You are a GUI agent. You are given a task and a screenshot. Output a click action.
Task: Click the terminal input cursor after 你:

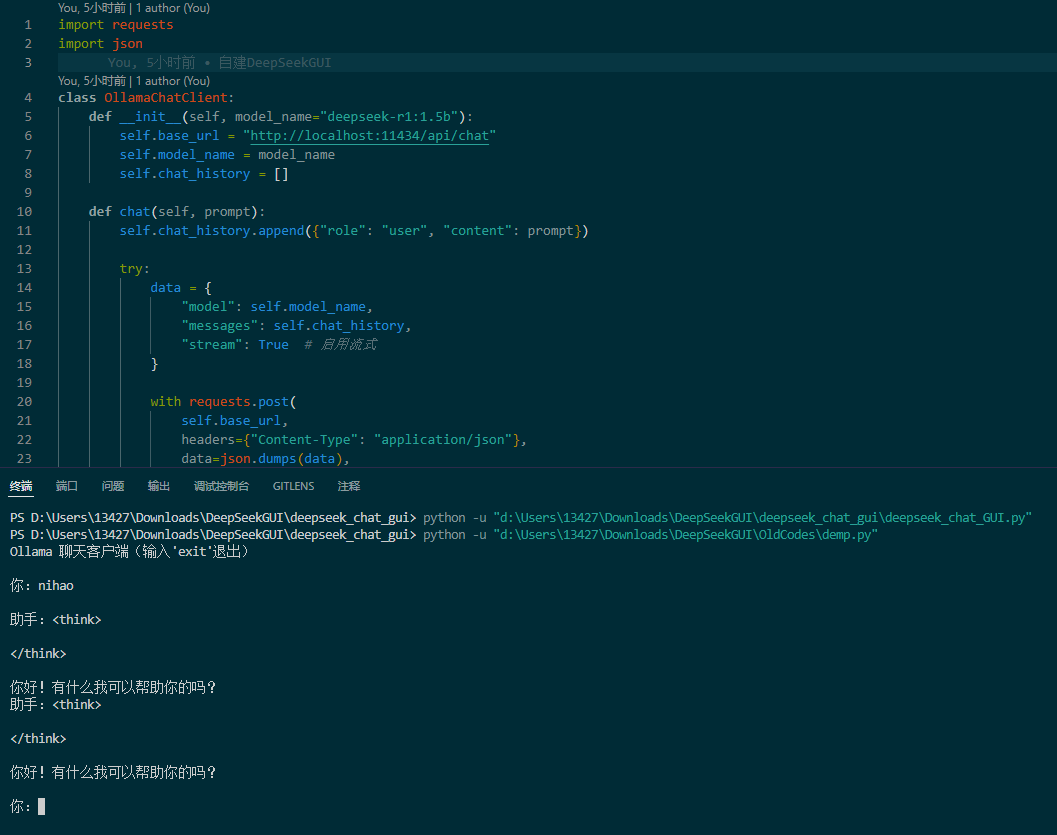tap(41, 806)
